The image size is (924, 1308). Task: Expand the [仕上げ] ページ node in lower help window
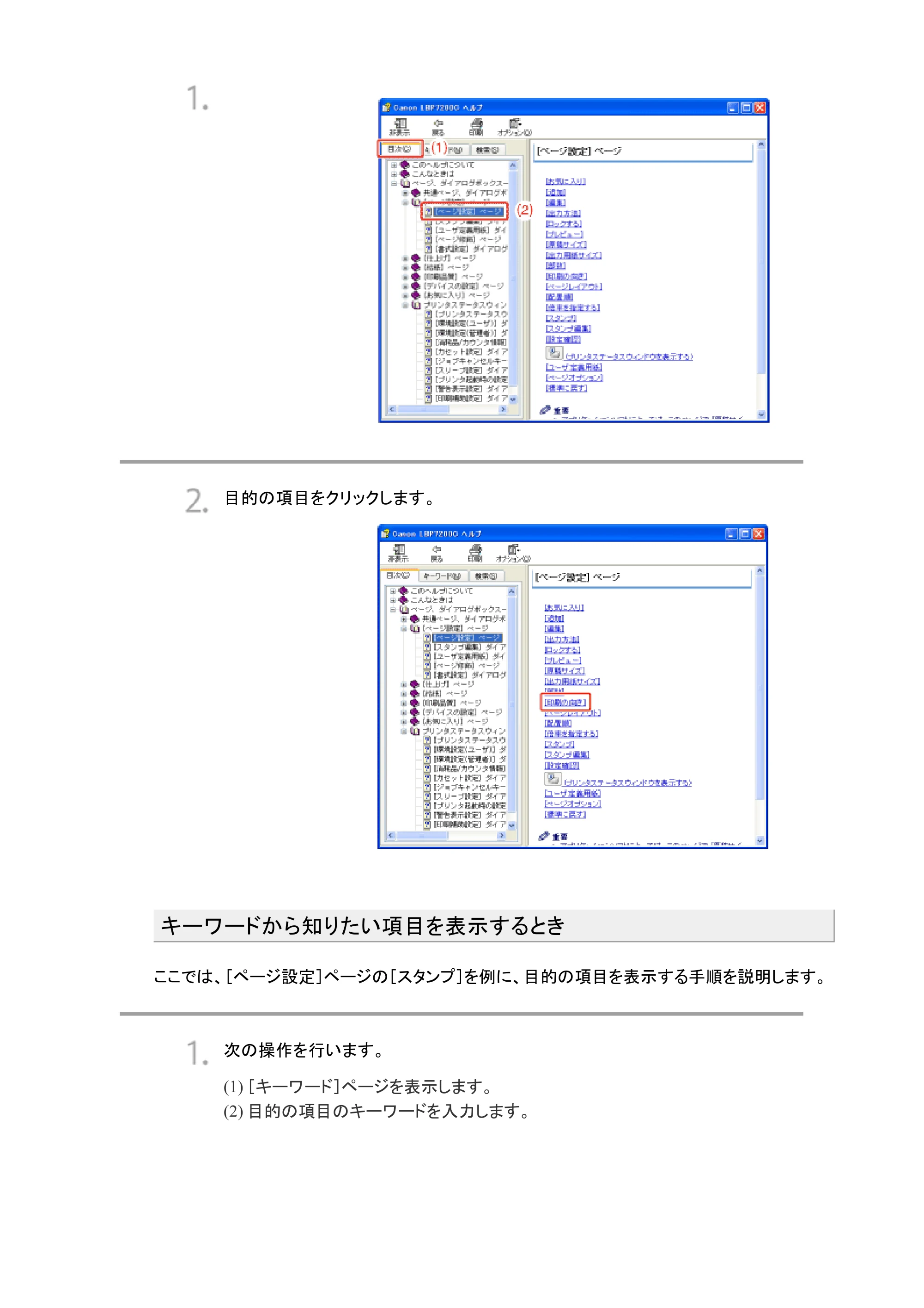click(x=404, y=684)
